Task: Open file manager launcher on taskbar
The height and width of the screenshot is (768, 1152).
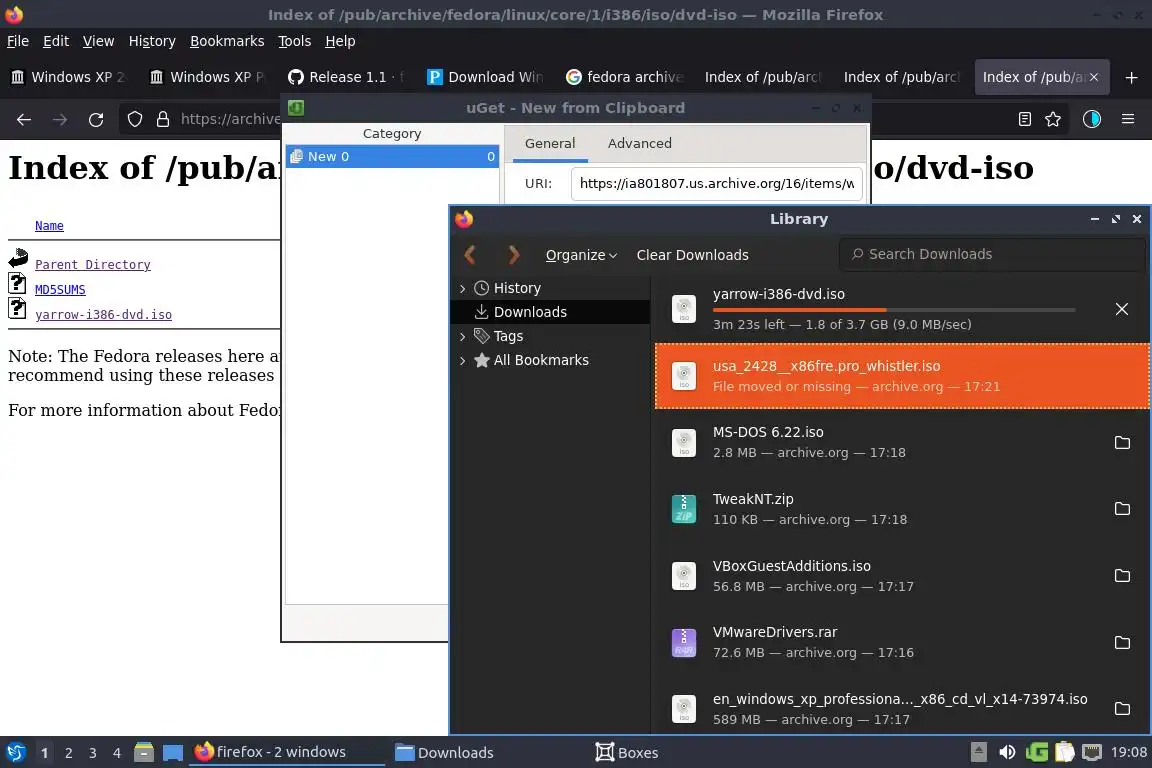Action: [x=144, y=753]
